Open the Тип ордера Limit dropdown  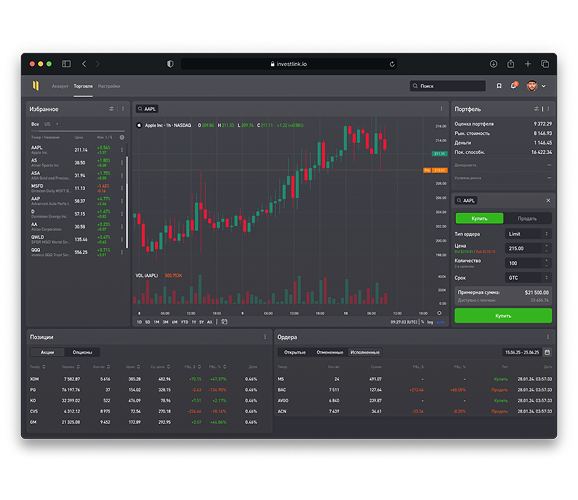click(x=528, y=234)
